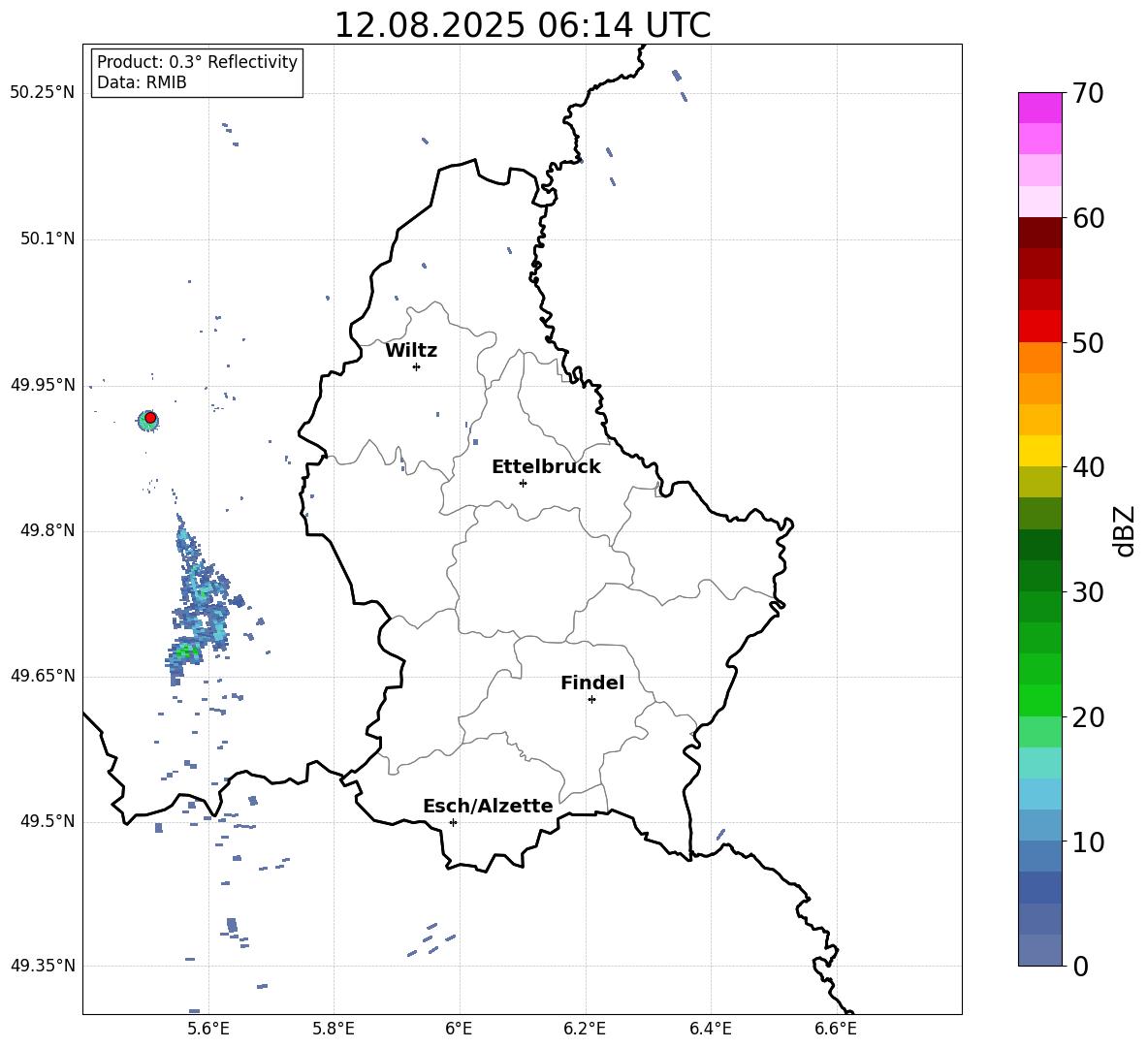
Task: Click the colorbar 30 tick label
Action: 1088,591
